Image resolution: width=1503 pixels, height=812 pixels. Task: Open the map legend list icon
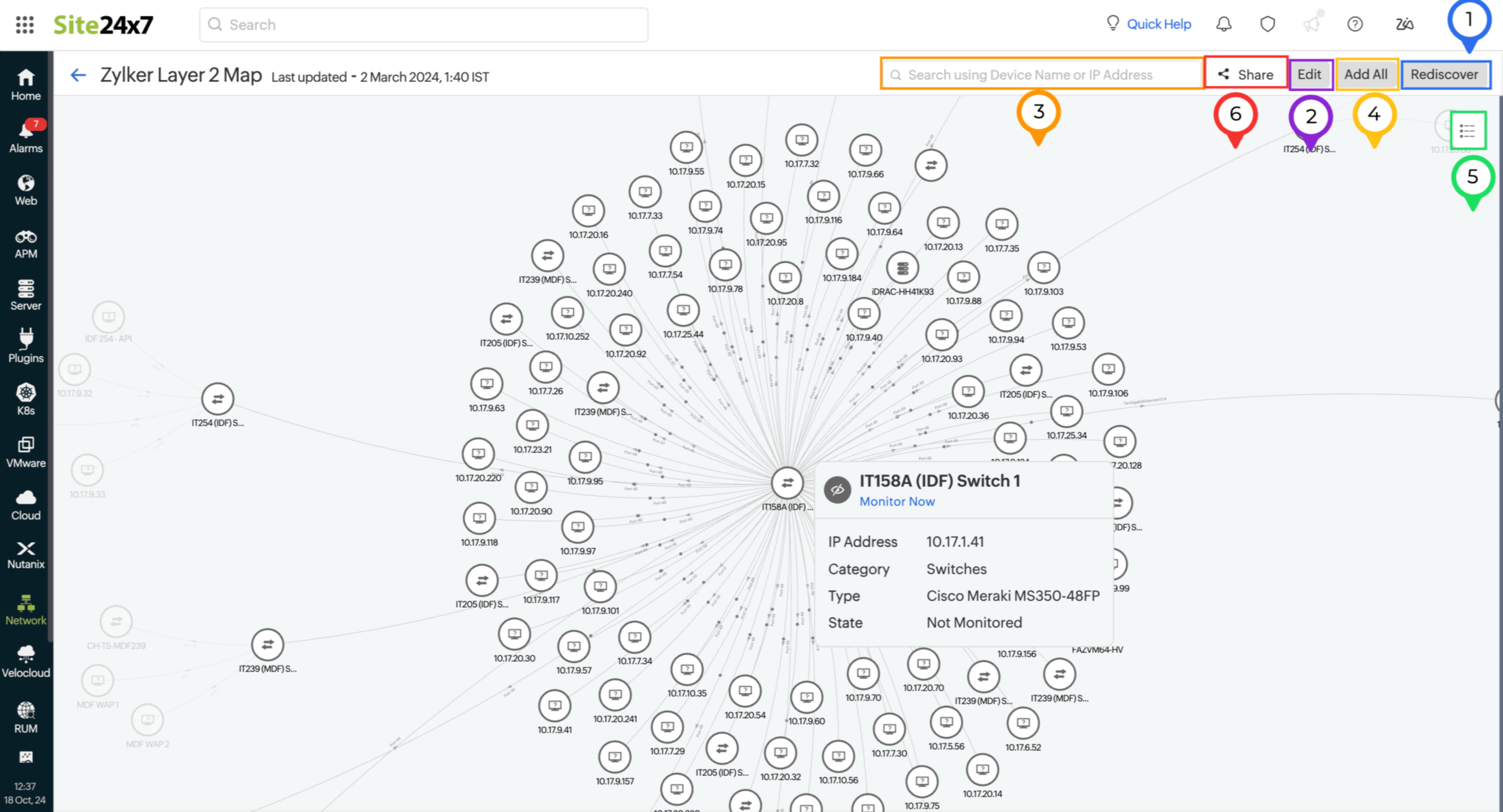1467,131
